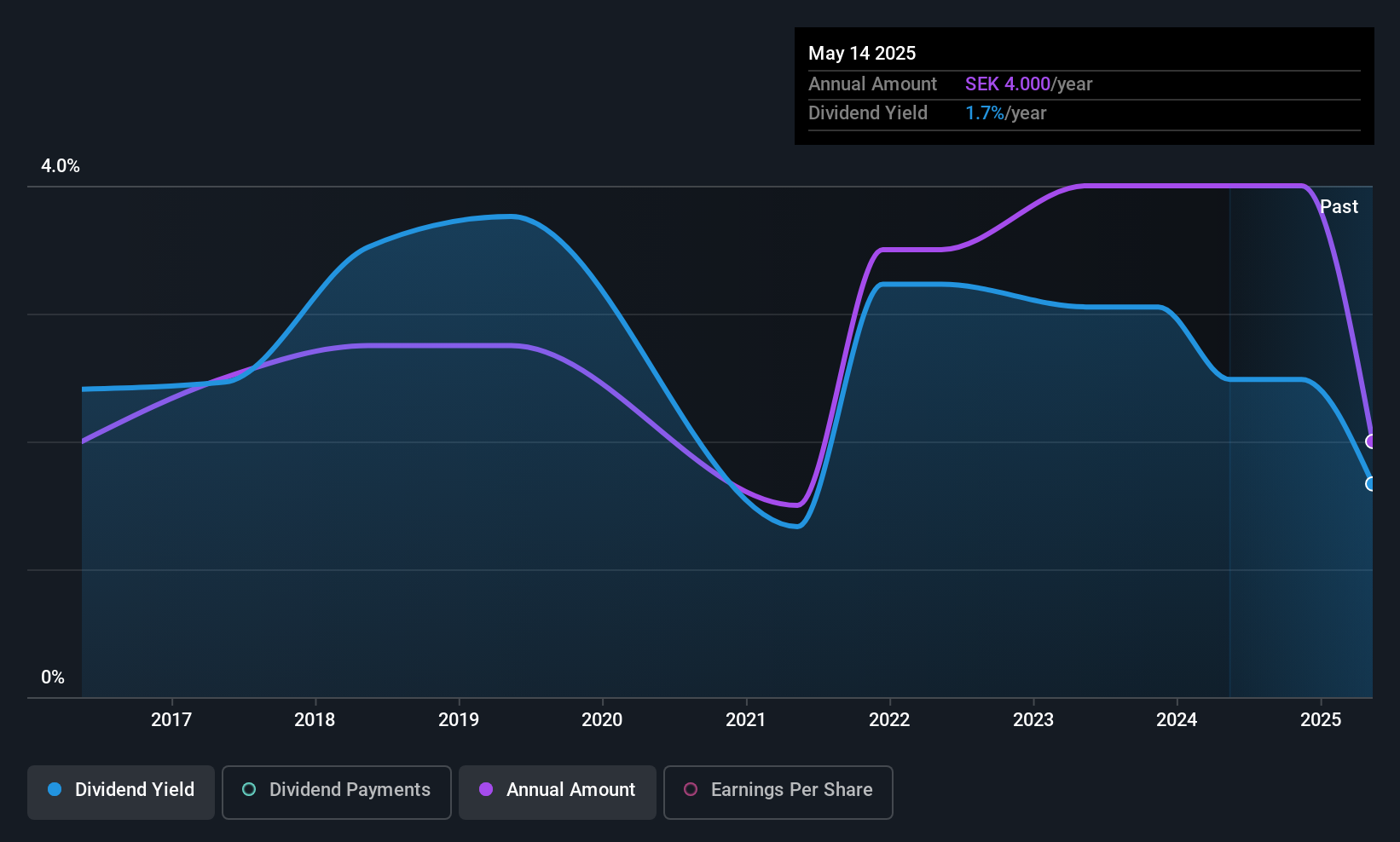Click the May 14 2025 tooltip date
Image resolution: width=1400 pixels, height=842 pixels.
(x=862, y=54)
